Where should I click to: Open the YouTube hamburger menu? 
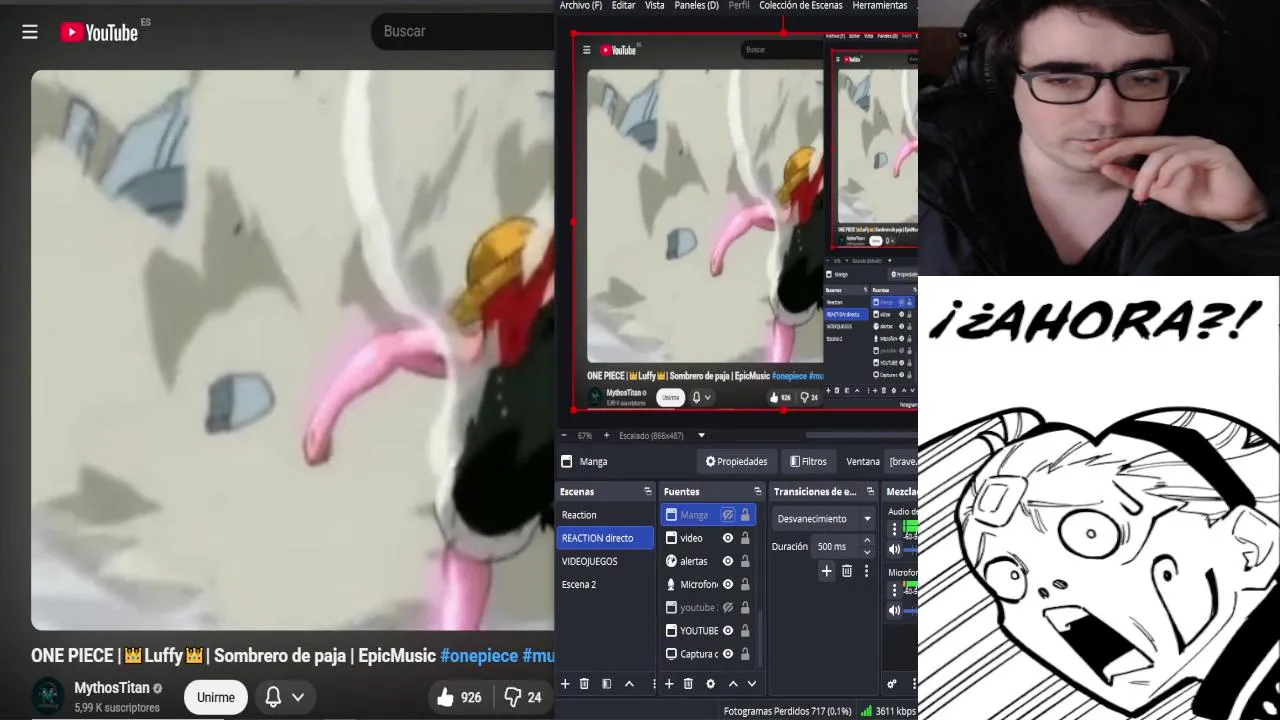click(30, 32)
